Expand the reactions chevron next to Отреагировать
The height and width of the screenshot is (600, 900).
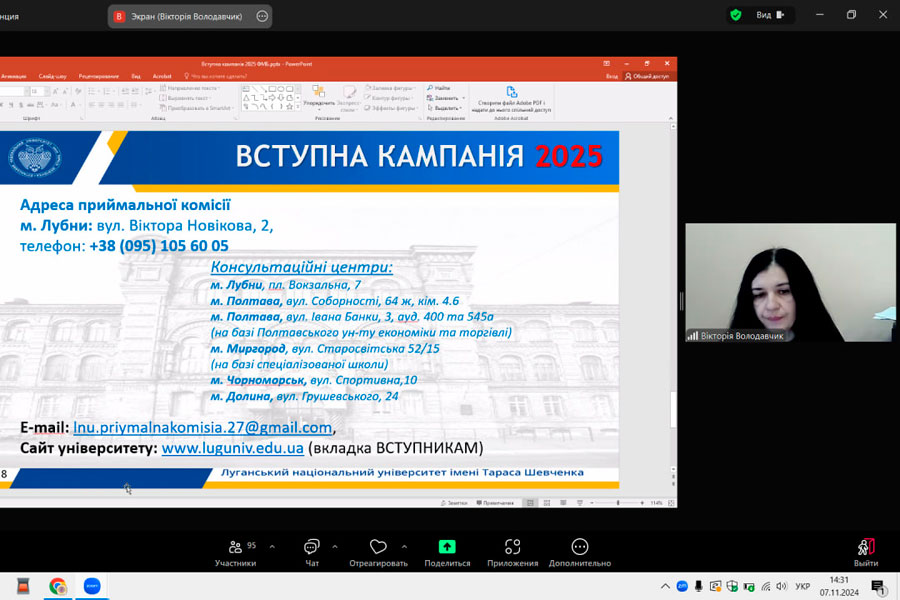[404, 547]
